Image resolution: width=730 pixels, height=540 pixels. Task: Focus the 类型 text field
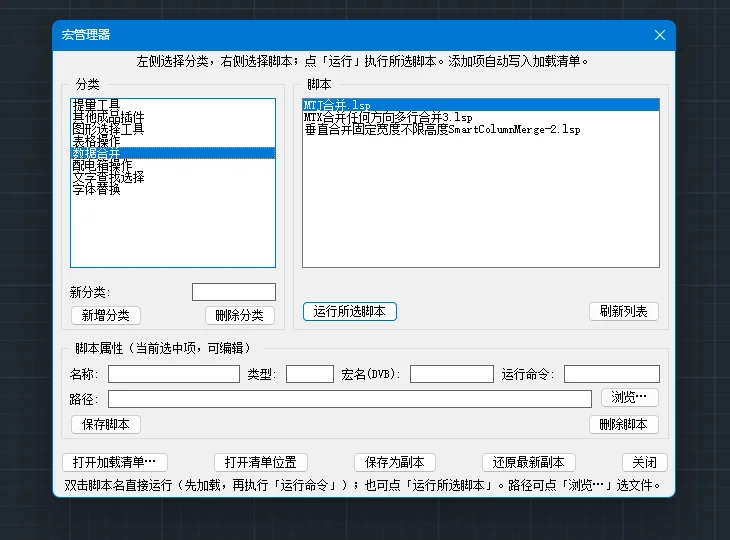click(310, 374)
